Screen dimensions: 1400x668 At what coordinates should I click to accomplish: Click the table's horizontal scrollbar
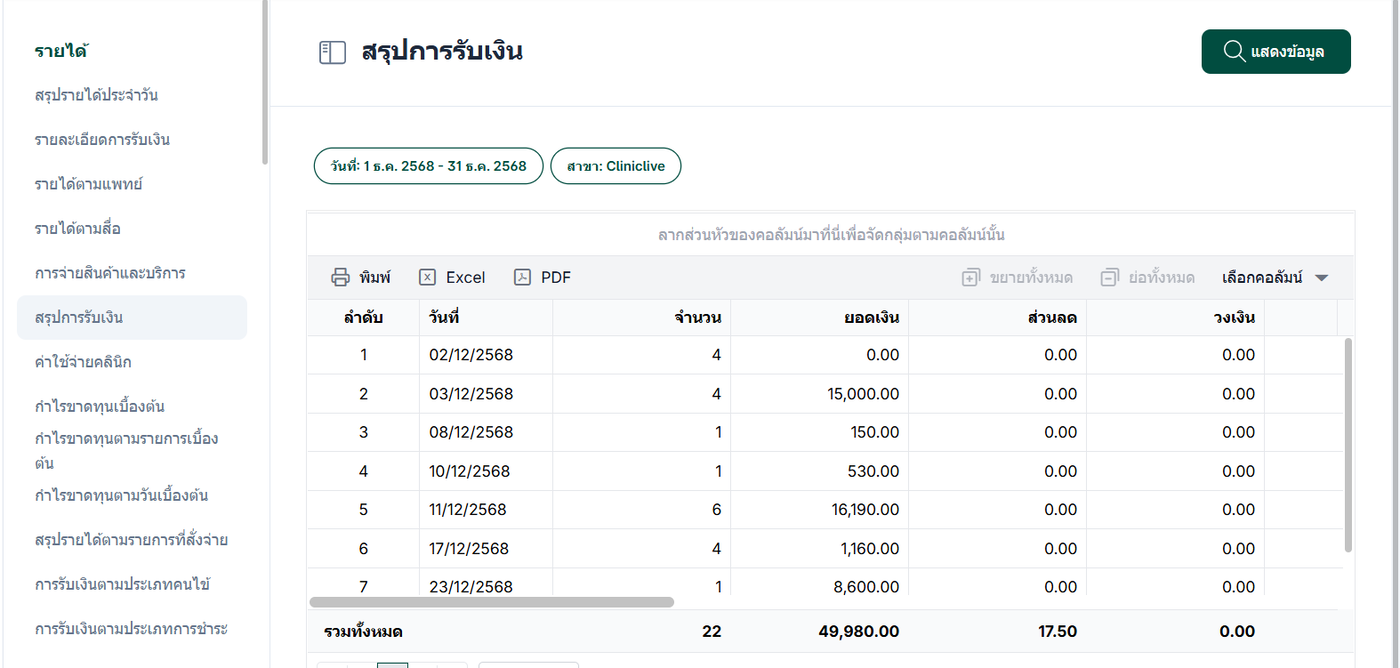click(492, 602)
